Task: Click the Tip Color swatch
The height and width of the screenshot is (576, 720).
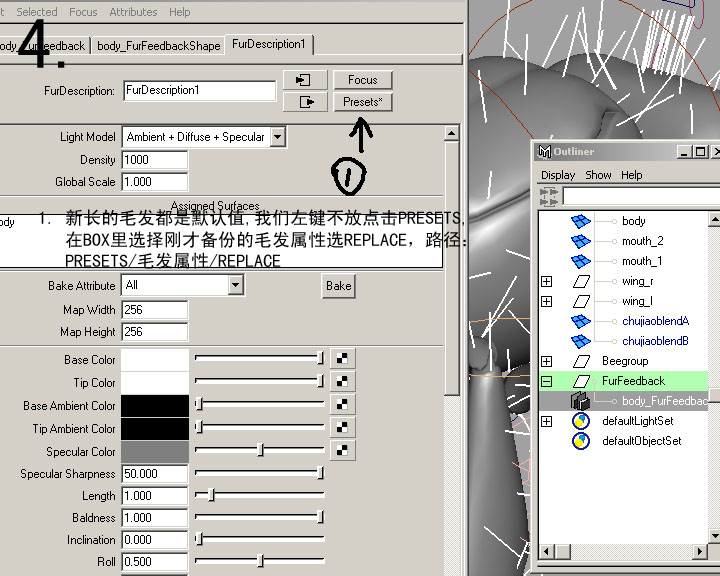Action: (155, 383)
